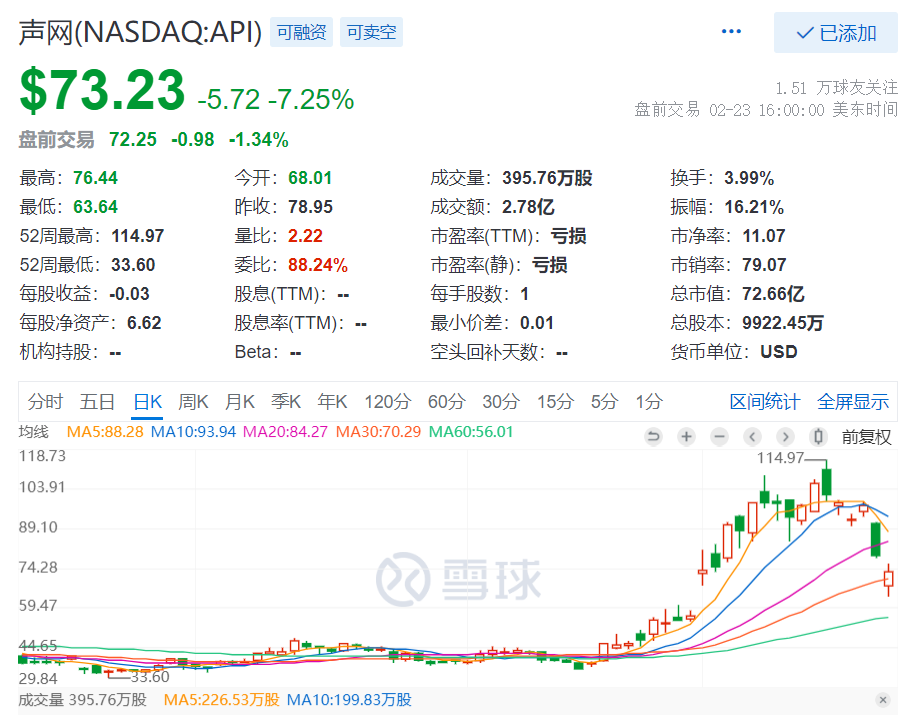
Task: Click the 1.51万球友关注 followers text
Action: [x=836, y=88]
